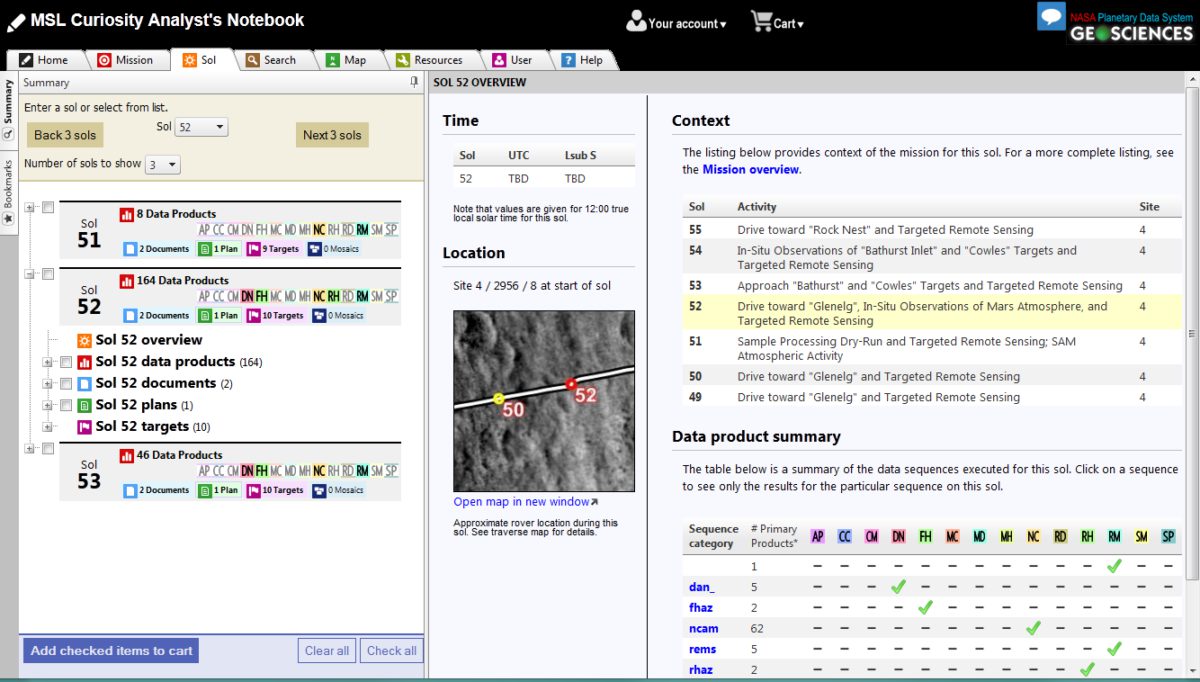Check the Sol 53 checkbox
Screen dimensions: 1200x682
(x=48, y=449)
